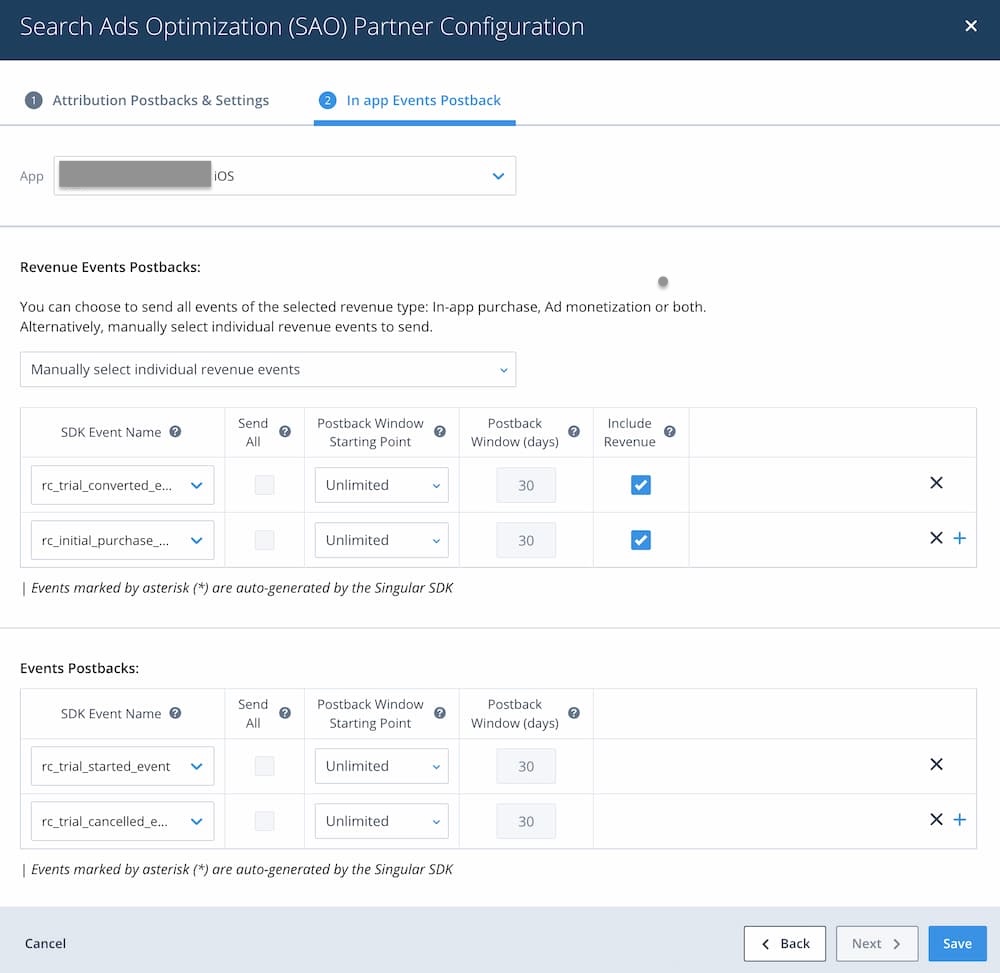Click Cancel to discard configuration

point(45,943)
